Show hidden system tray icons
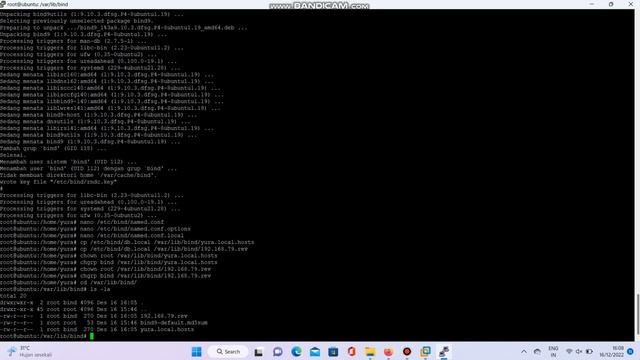Image resolution: width=640 pixels, height=360 pixels. tap(524, 351)
